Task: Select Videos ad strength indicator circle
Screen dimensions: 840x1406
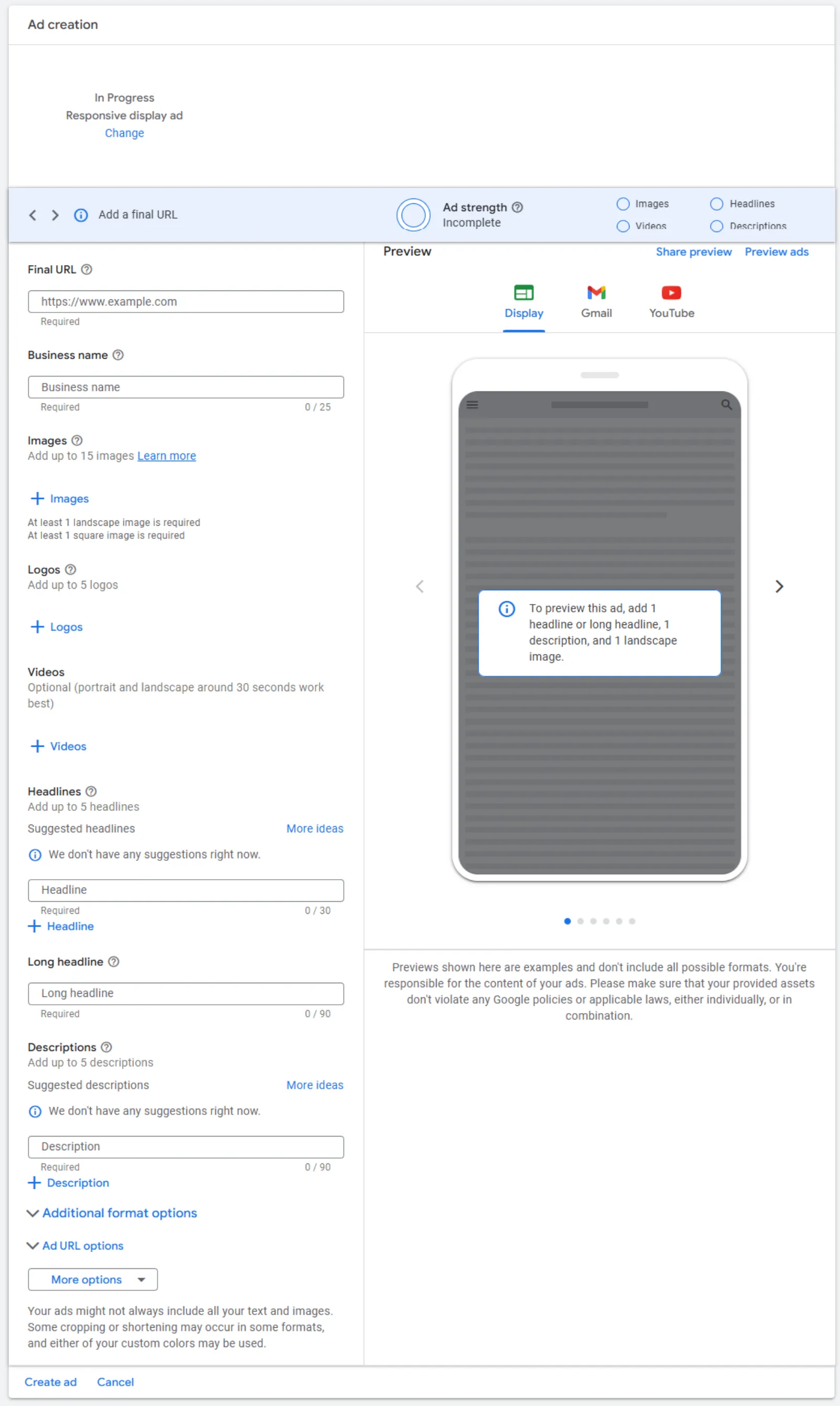Action: coord(623,226)
